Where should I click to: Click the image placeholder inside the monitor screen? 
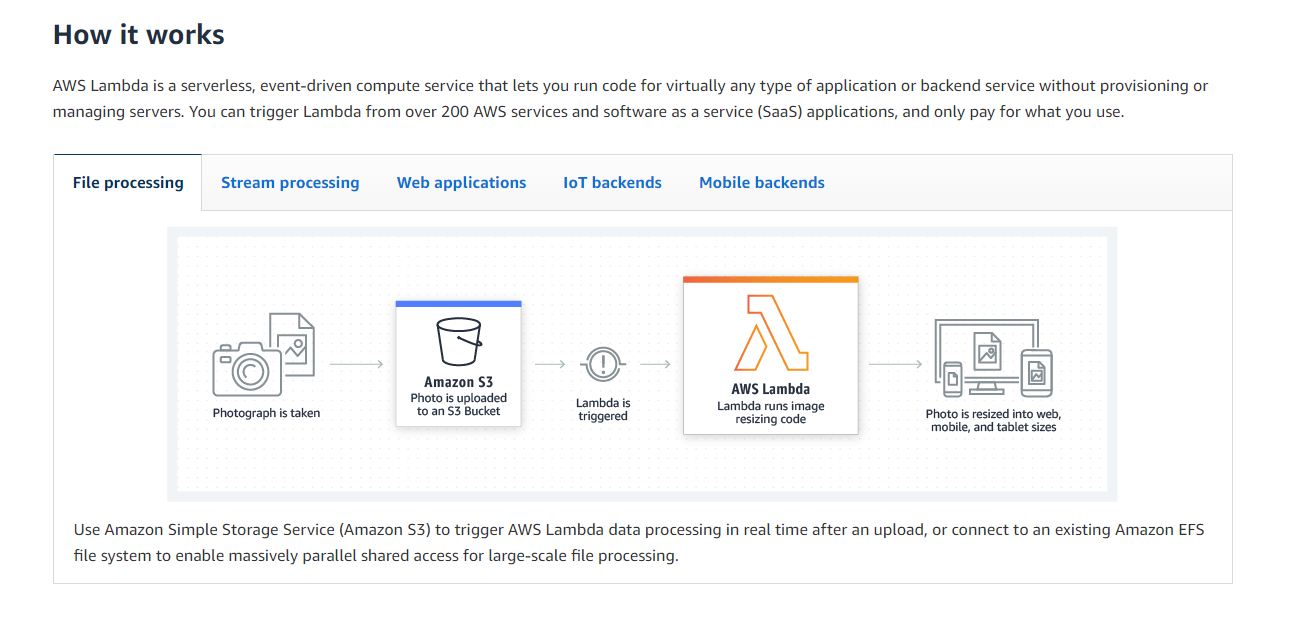989,352
